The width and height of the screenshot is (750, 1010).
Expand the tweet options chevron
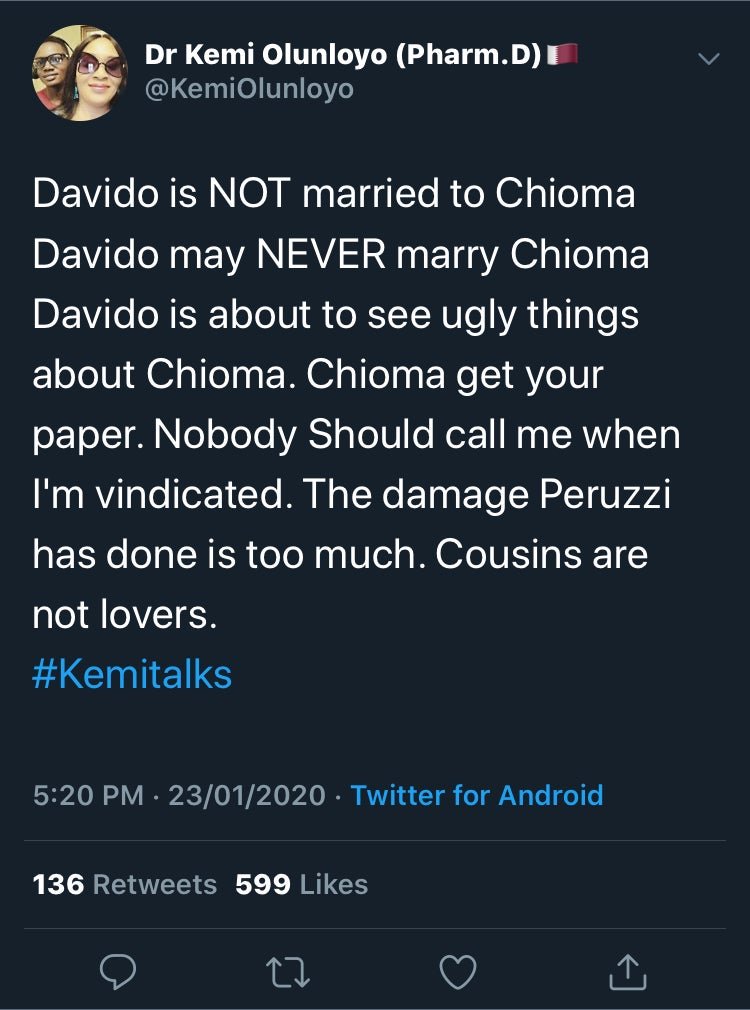(x=707, y=60)
